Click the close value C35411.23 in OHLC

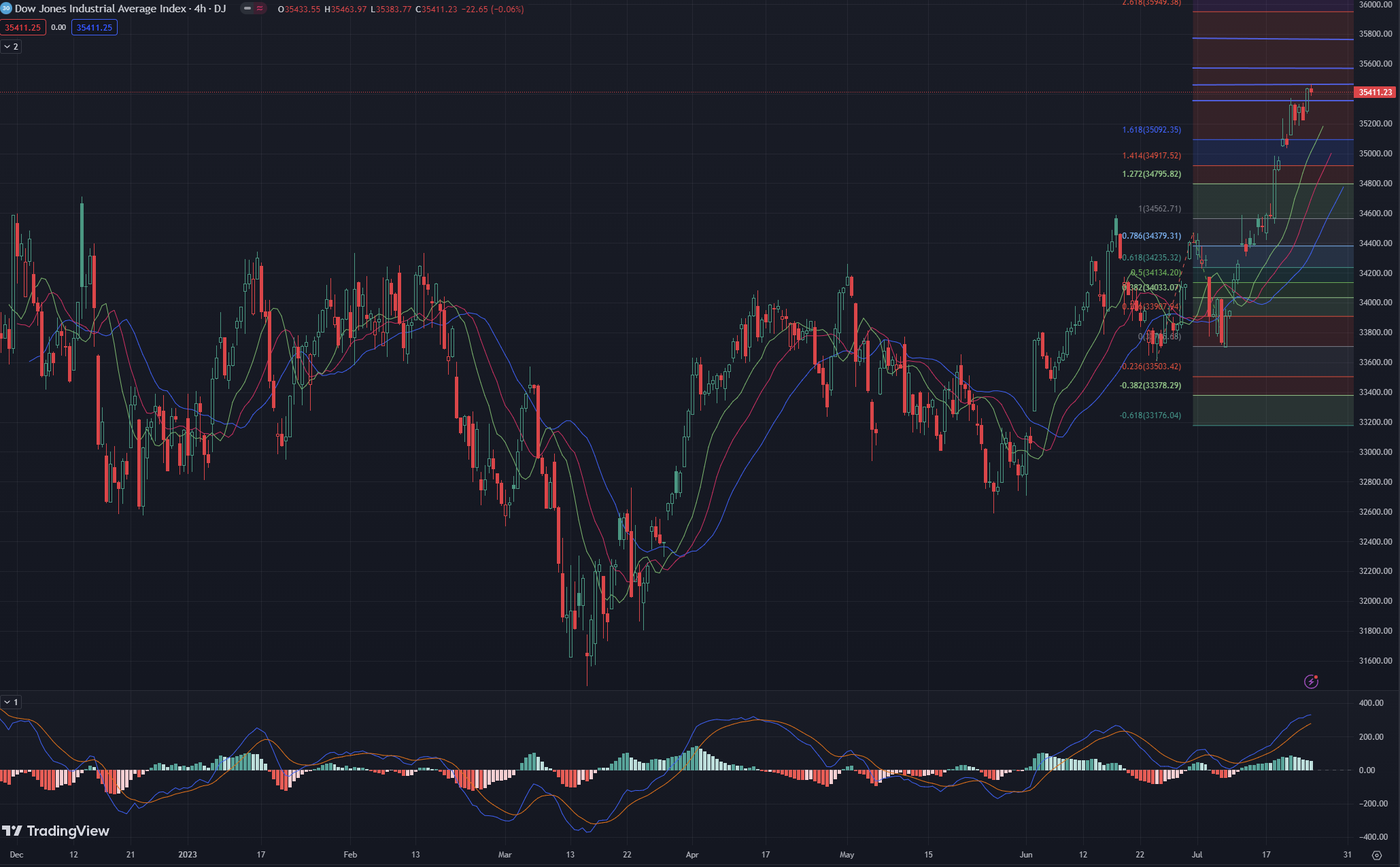(x=437, y=10)
